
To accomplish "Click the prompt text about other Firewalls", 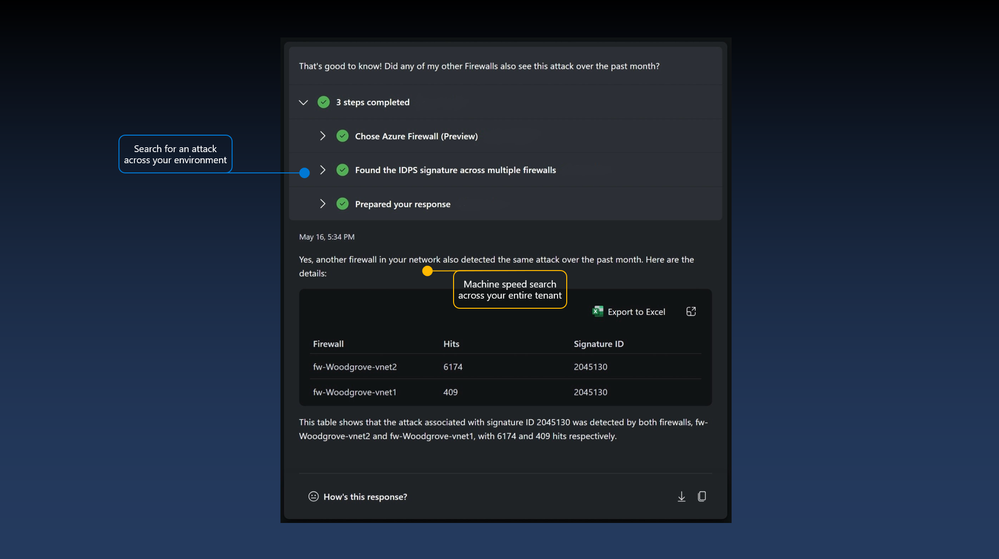I will tap(479, 66).
